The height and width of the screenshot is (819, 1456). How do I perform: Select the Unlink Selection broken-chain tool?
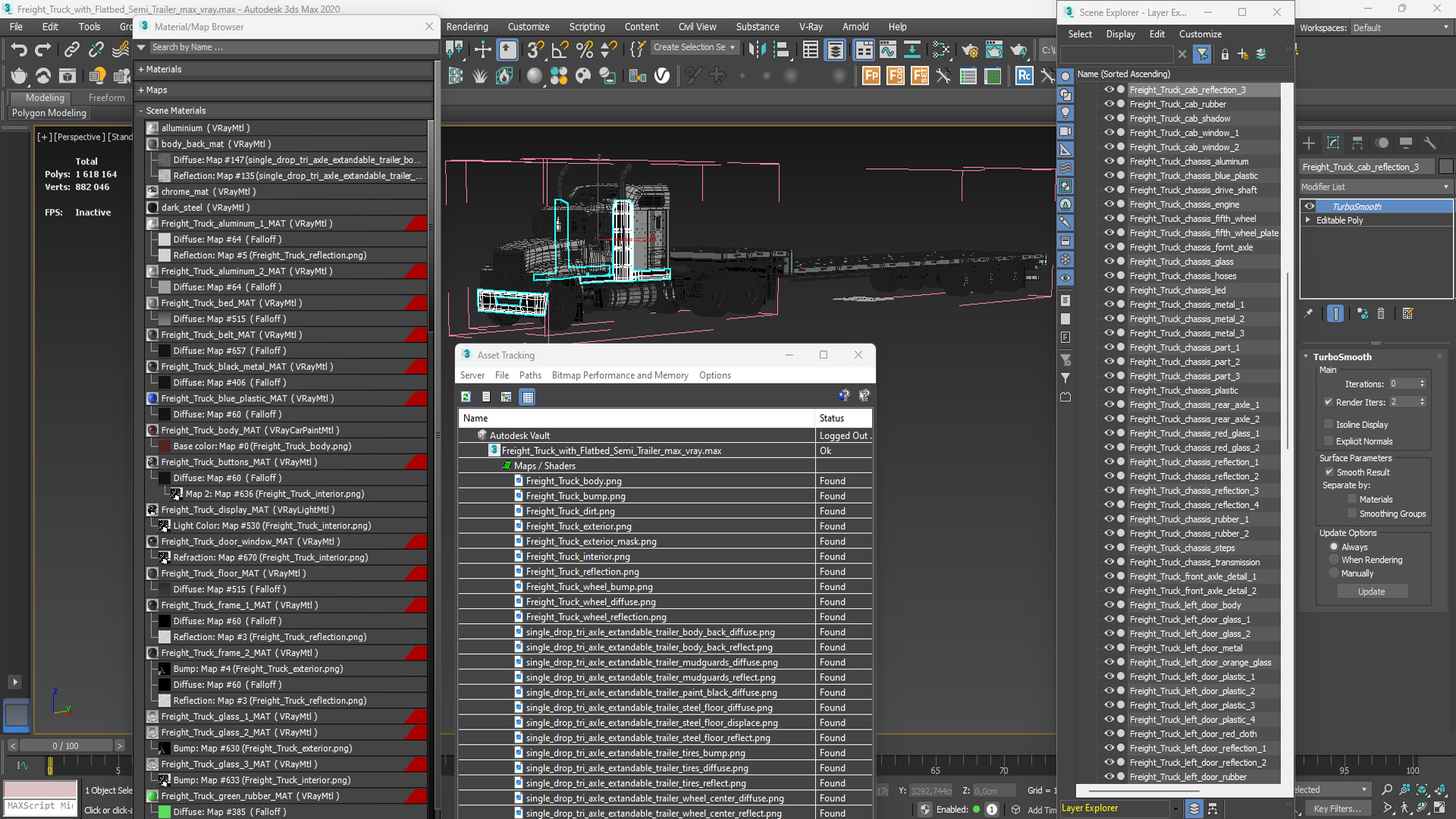[96, 50]
